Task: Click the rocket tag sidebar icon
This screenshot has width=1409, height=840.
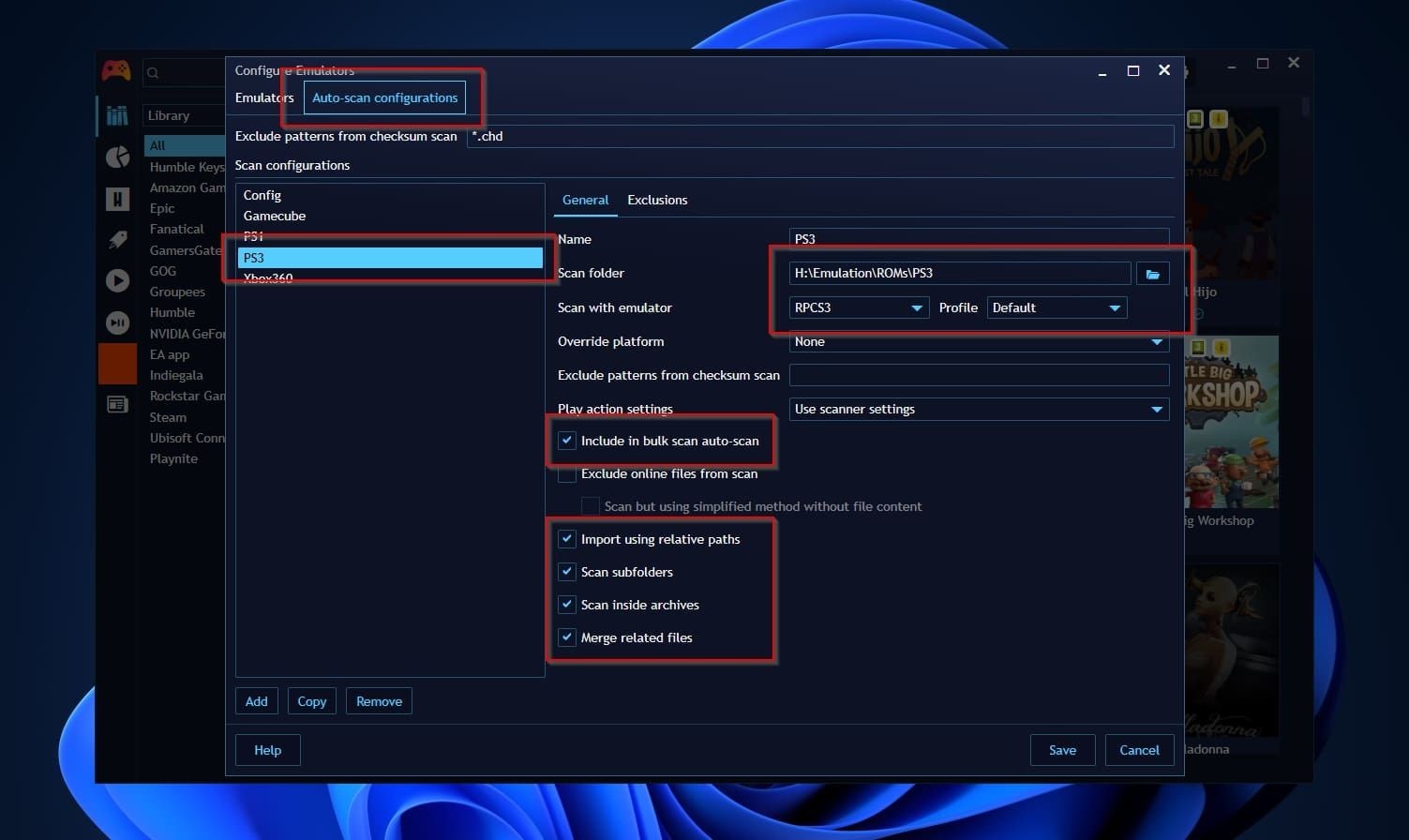Action: point(117,239)
